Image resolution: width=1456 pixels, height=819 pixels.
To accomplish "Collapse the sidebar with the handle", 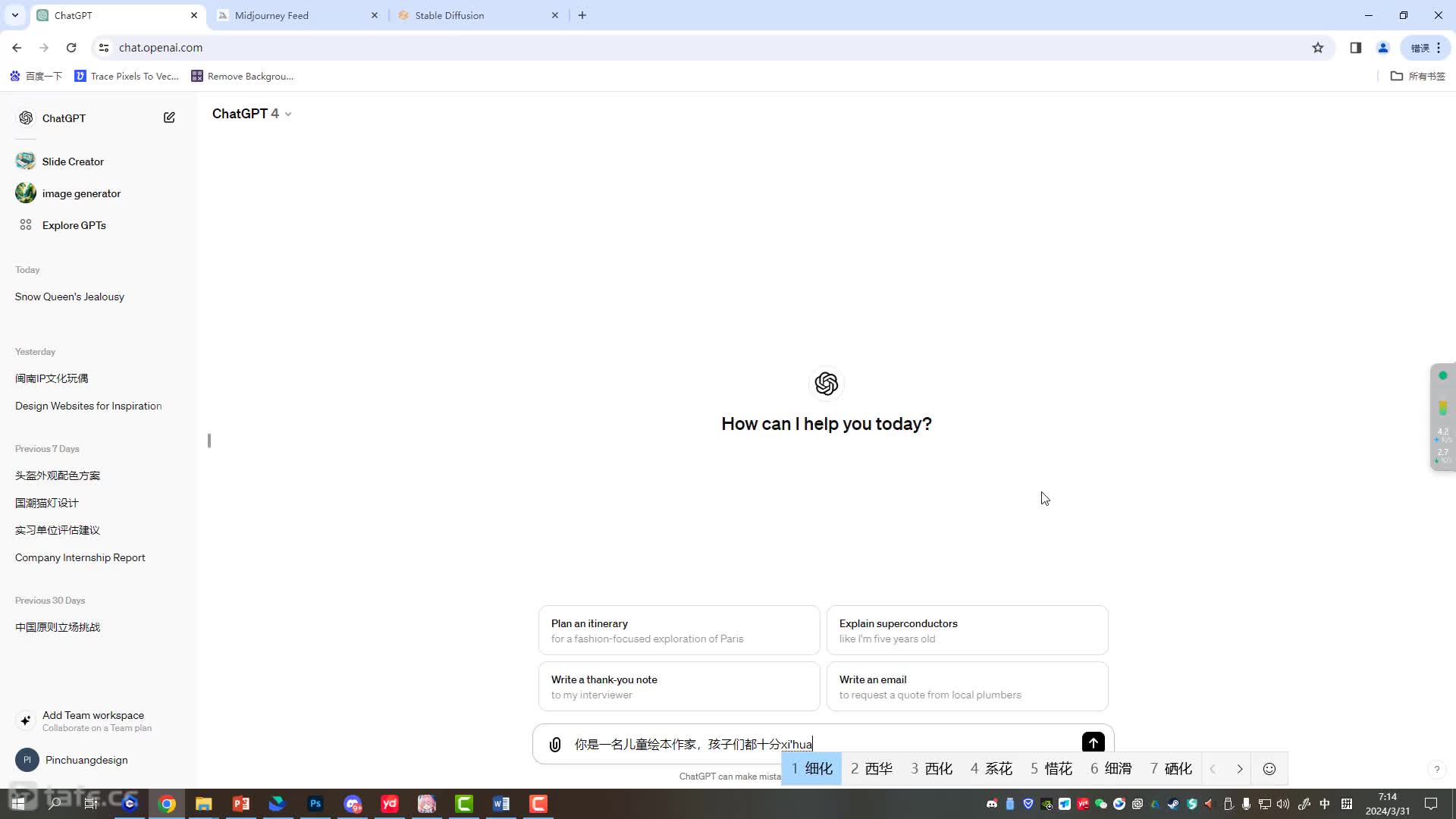I will [209, 441].
